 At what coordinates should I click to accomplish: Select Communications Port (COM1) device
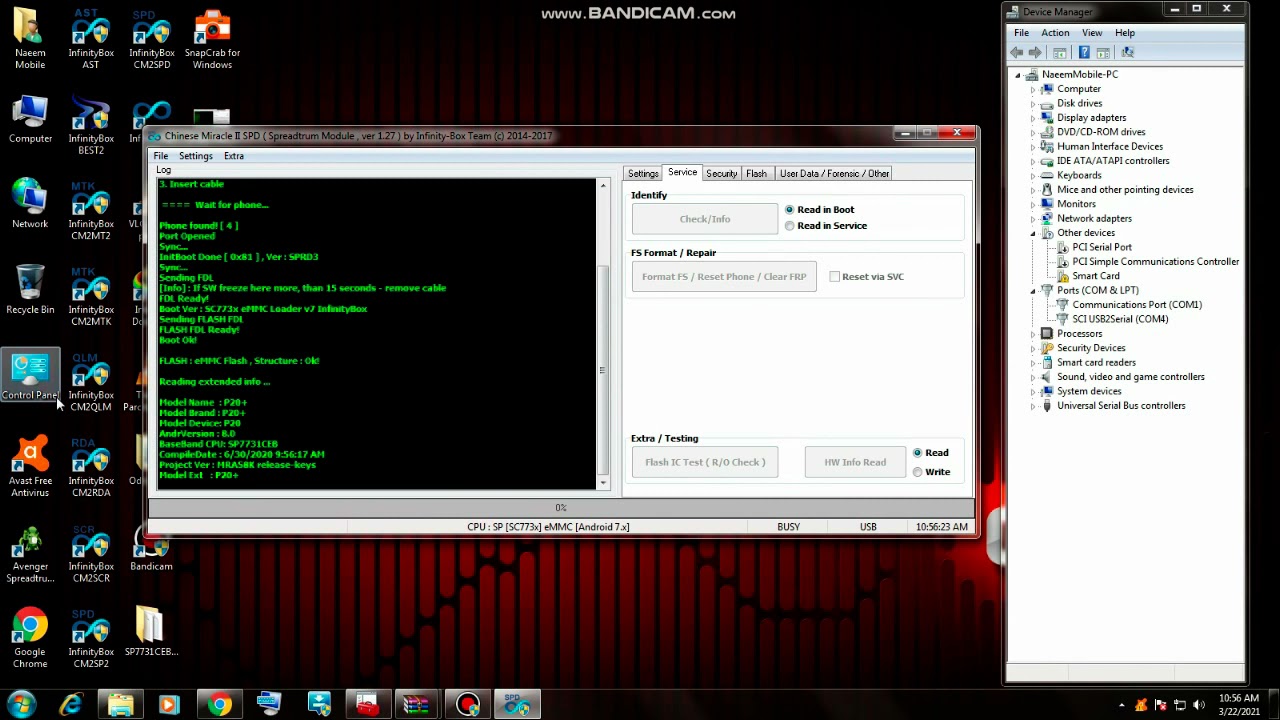(1137, 305)
